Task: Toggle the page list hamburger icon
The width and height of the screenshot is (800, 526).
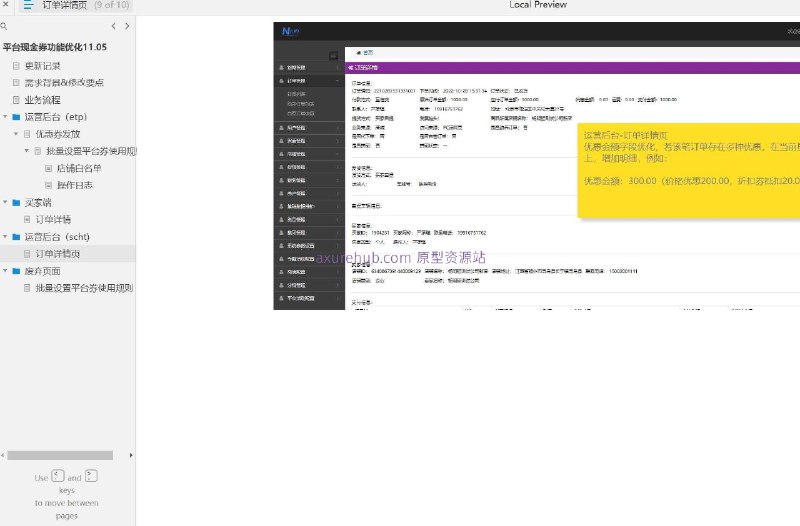Action: (x=28, y=5)
